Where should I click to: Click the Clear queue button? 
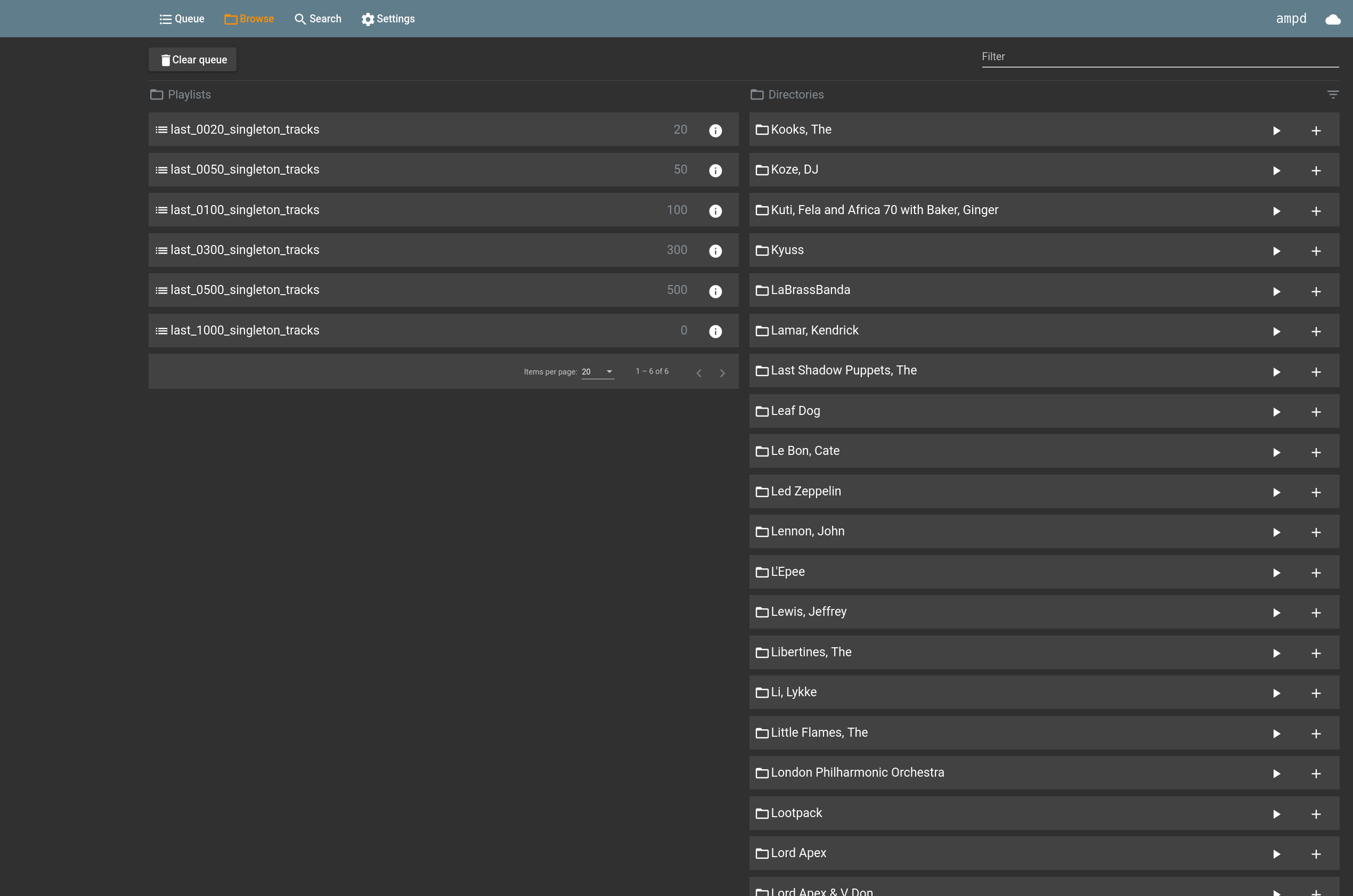tap(192, 60)
